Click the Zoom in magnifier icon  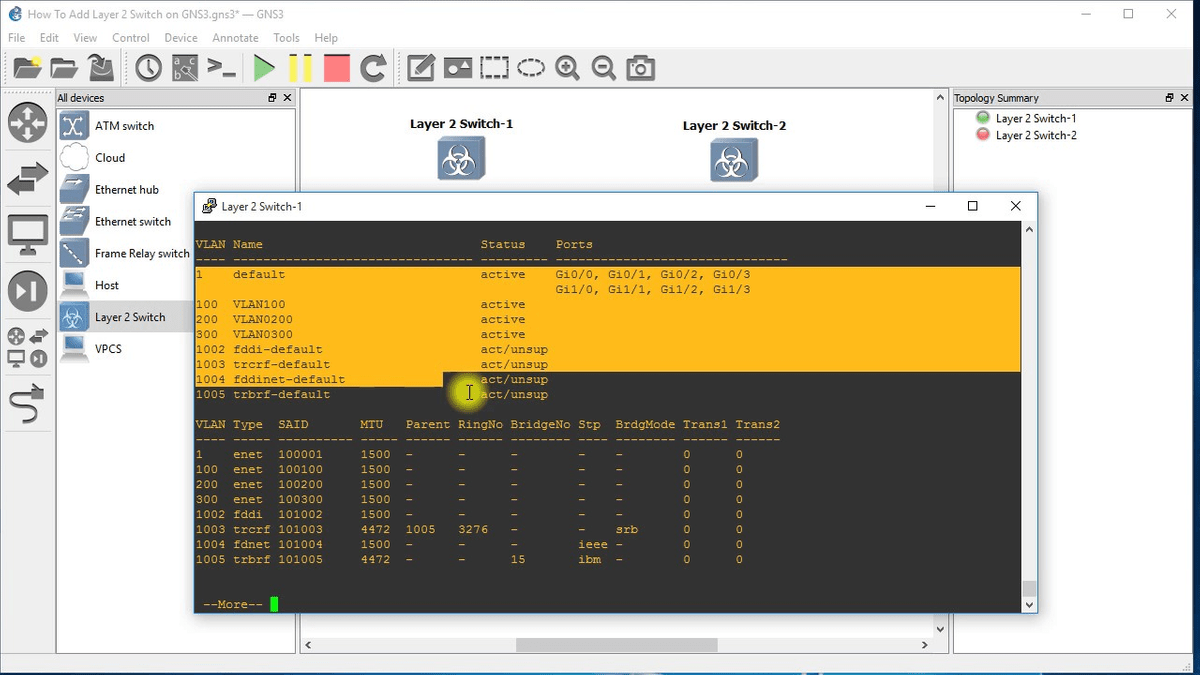pos(567,68)
